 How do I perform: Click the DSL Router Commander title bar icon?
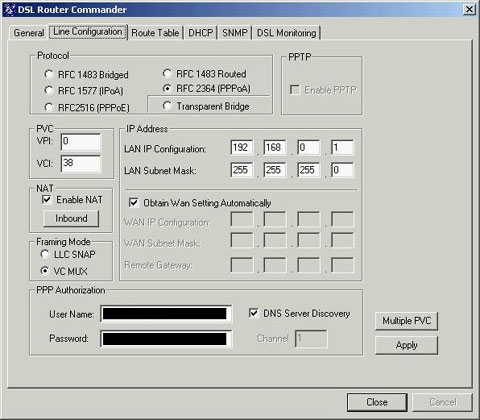pyautogui.click(x=9, y=9)
